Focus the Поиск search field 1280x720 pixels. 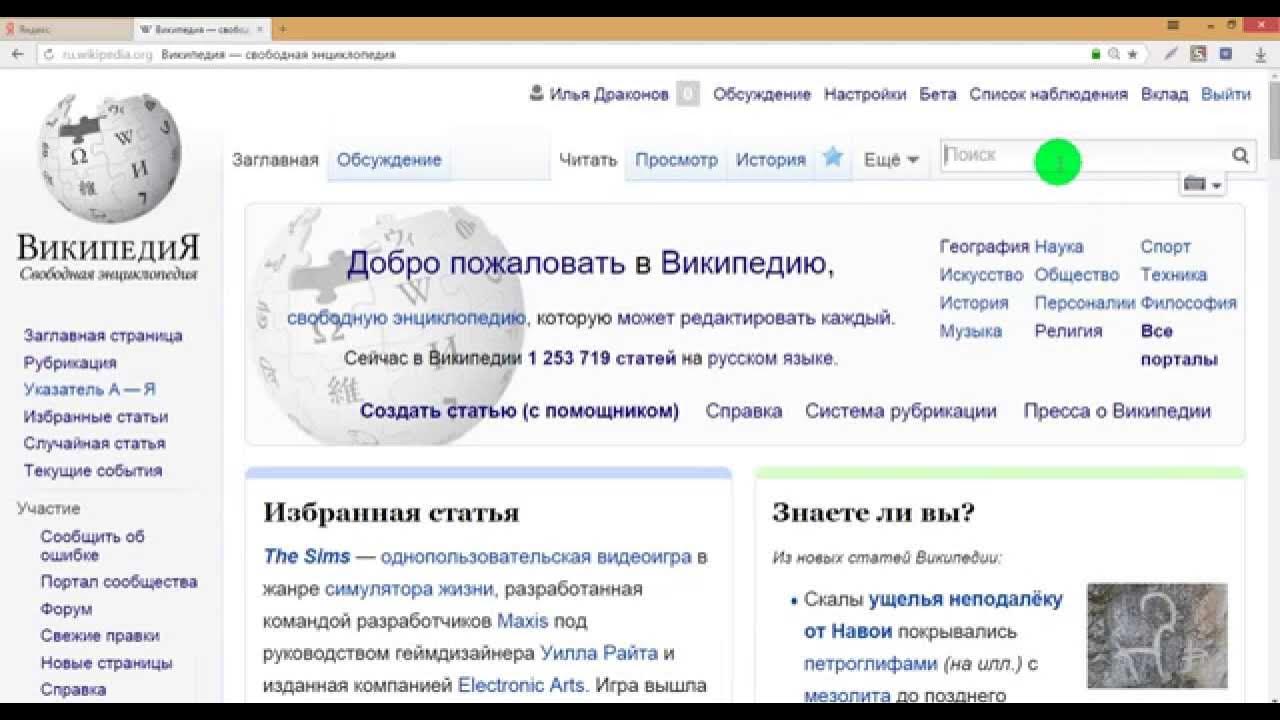pyautogui.click(x=1085, y=155)
